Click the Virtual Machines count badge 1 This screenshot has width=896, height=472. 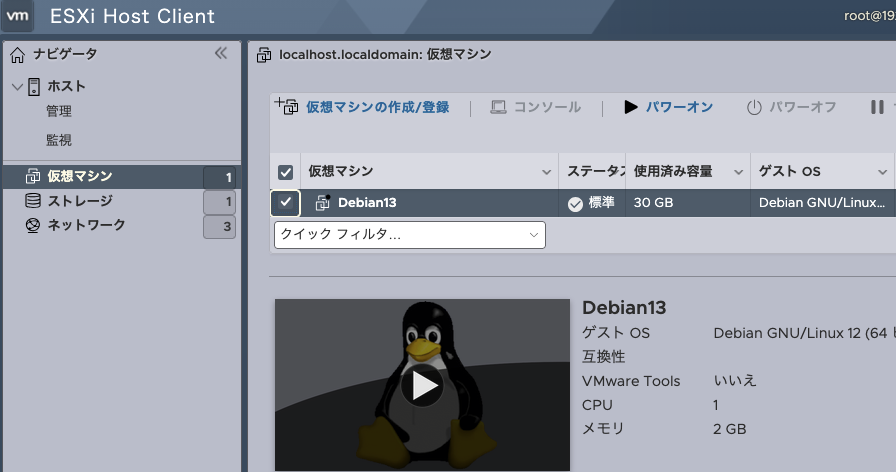219,178
